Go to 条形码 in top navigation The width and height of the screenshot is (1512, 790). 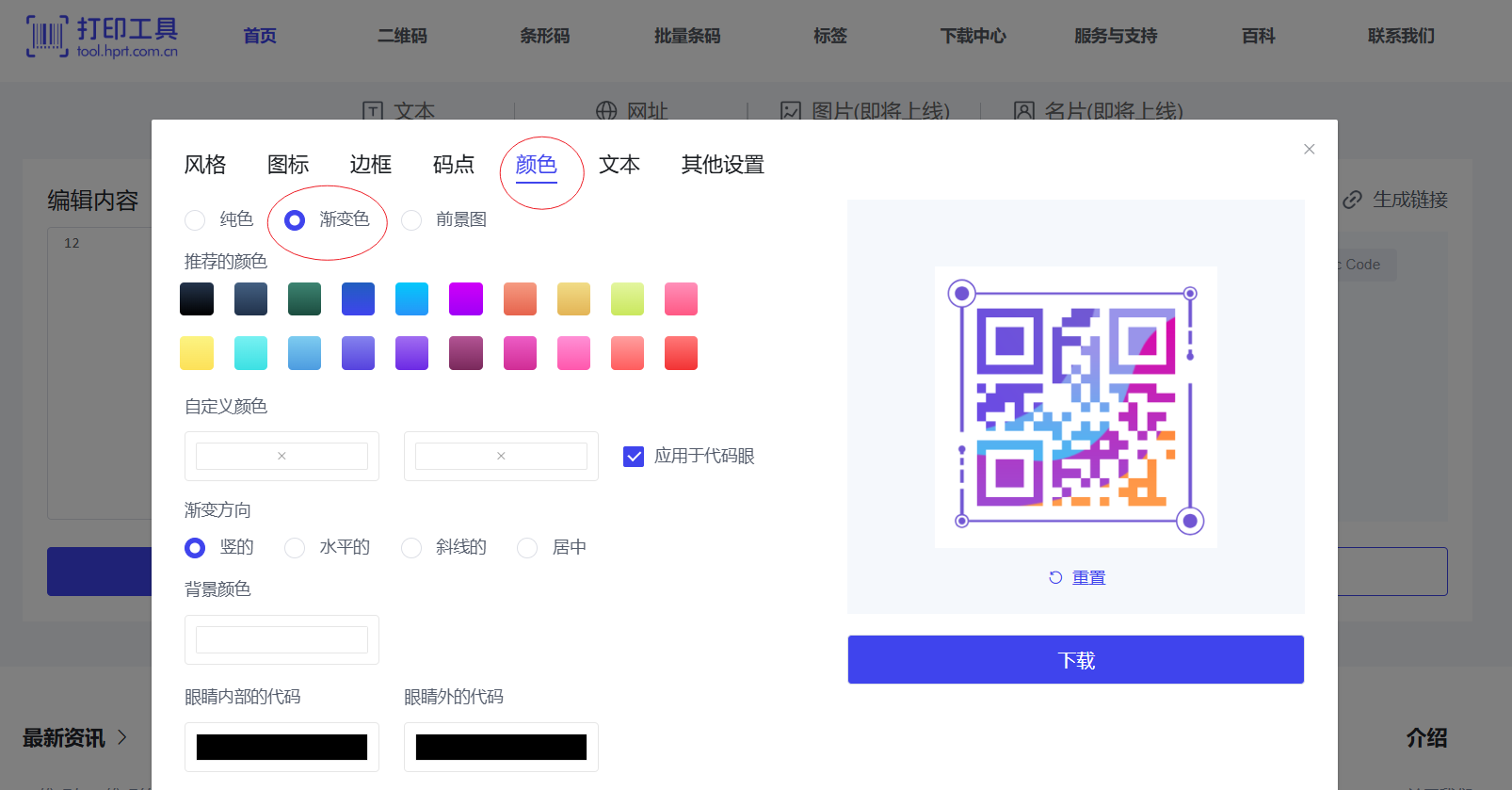pos(545,36)
